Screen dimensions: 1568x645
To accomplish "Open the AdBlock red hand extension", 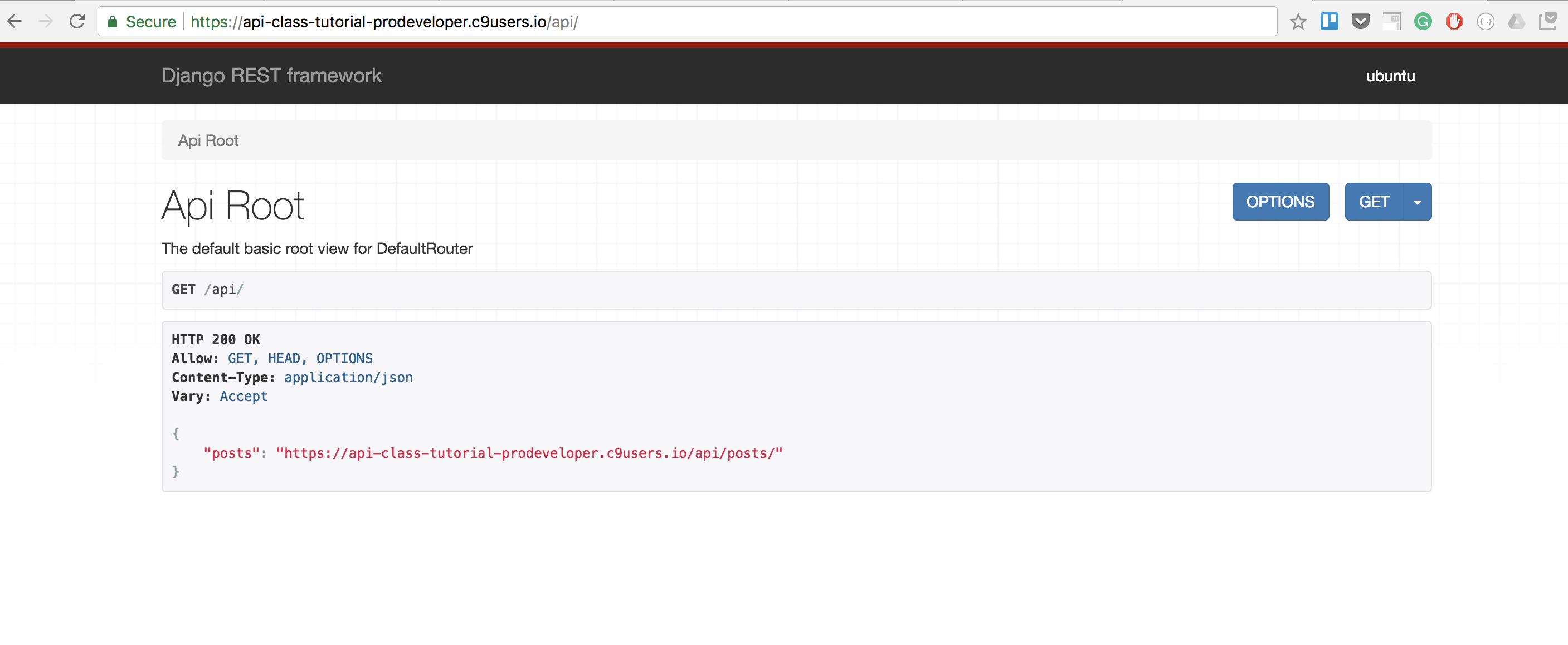I will 1454,22.
